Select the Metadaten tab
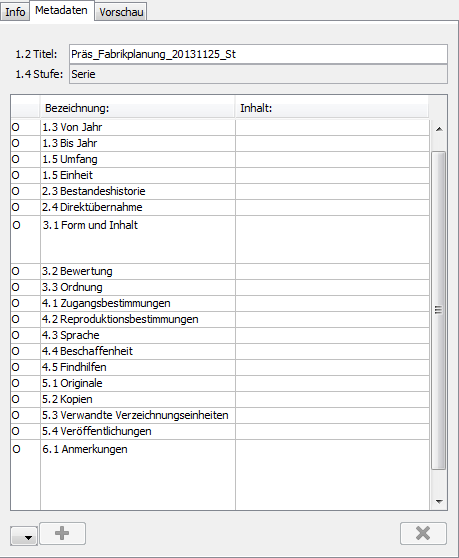This screenshot has width=459, height=558. pos(62,11)
